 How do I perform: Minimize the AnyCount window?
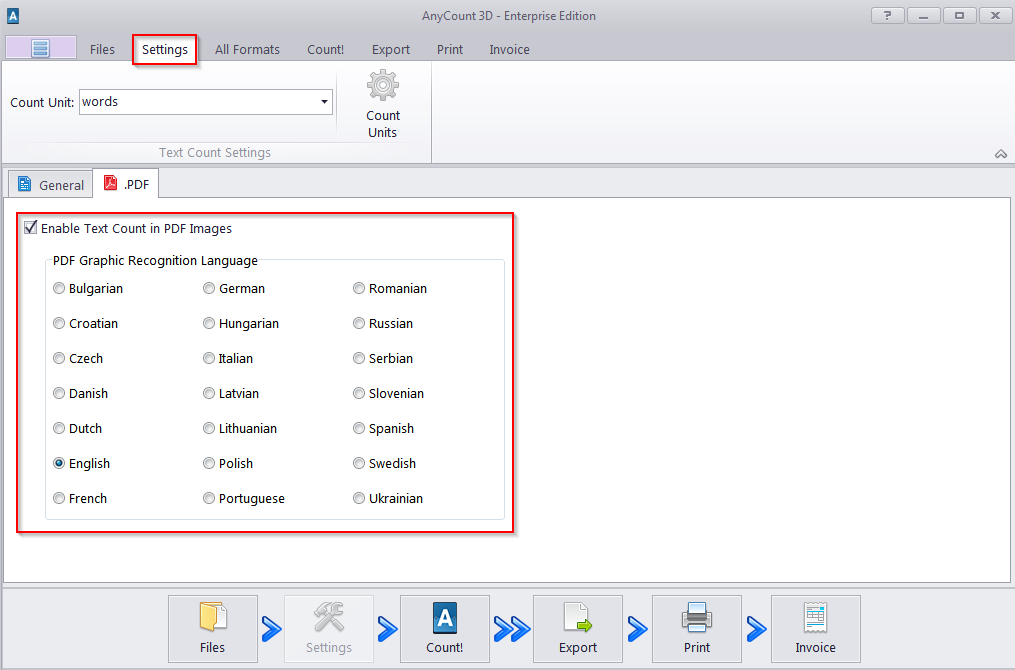pos(924,16)
